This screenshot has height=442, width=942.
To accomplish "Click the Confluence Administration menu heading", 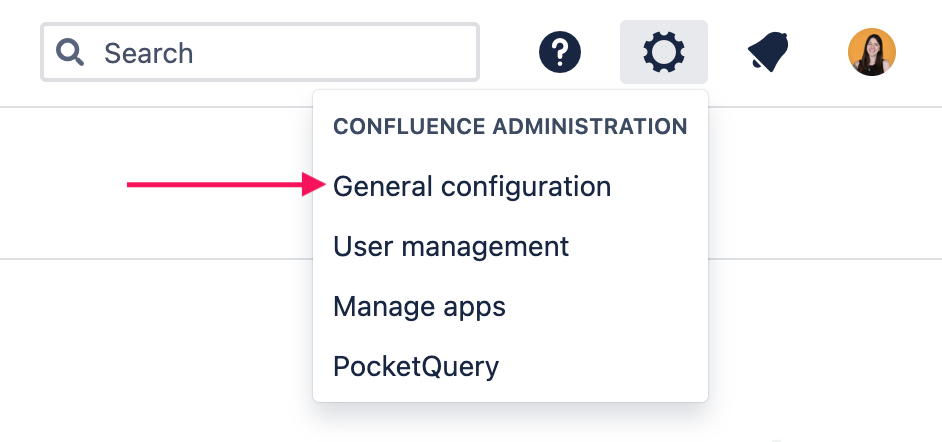I will pos(510,127).
